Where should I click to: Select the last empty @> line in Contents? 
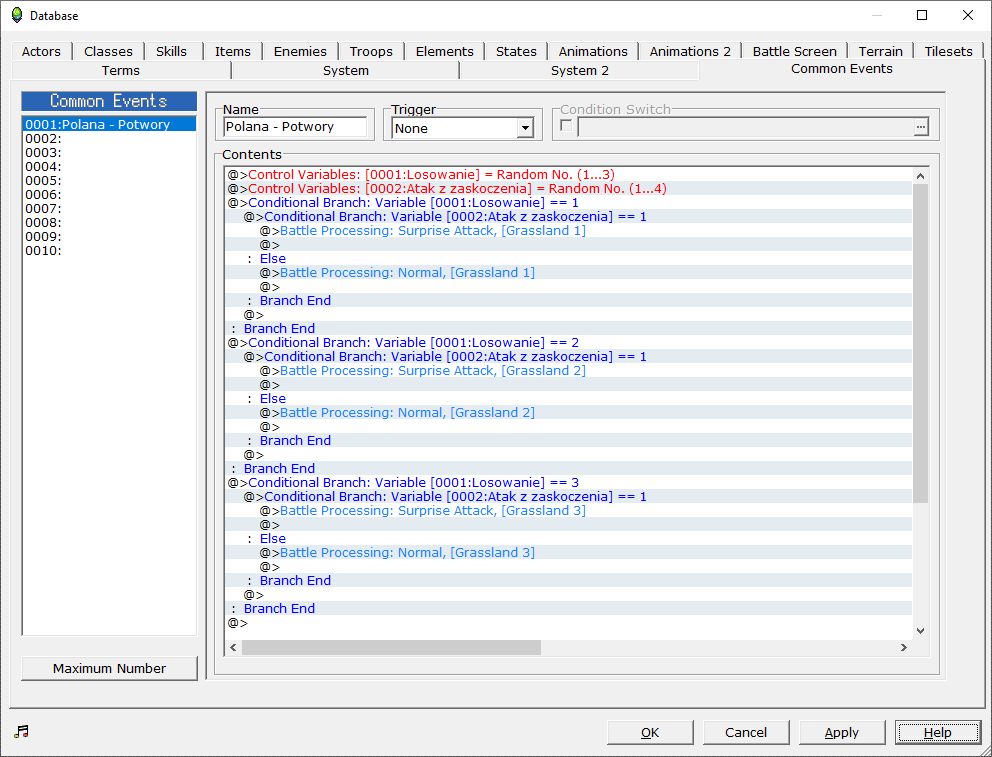[x=569, y=623]
